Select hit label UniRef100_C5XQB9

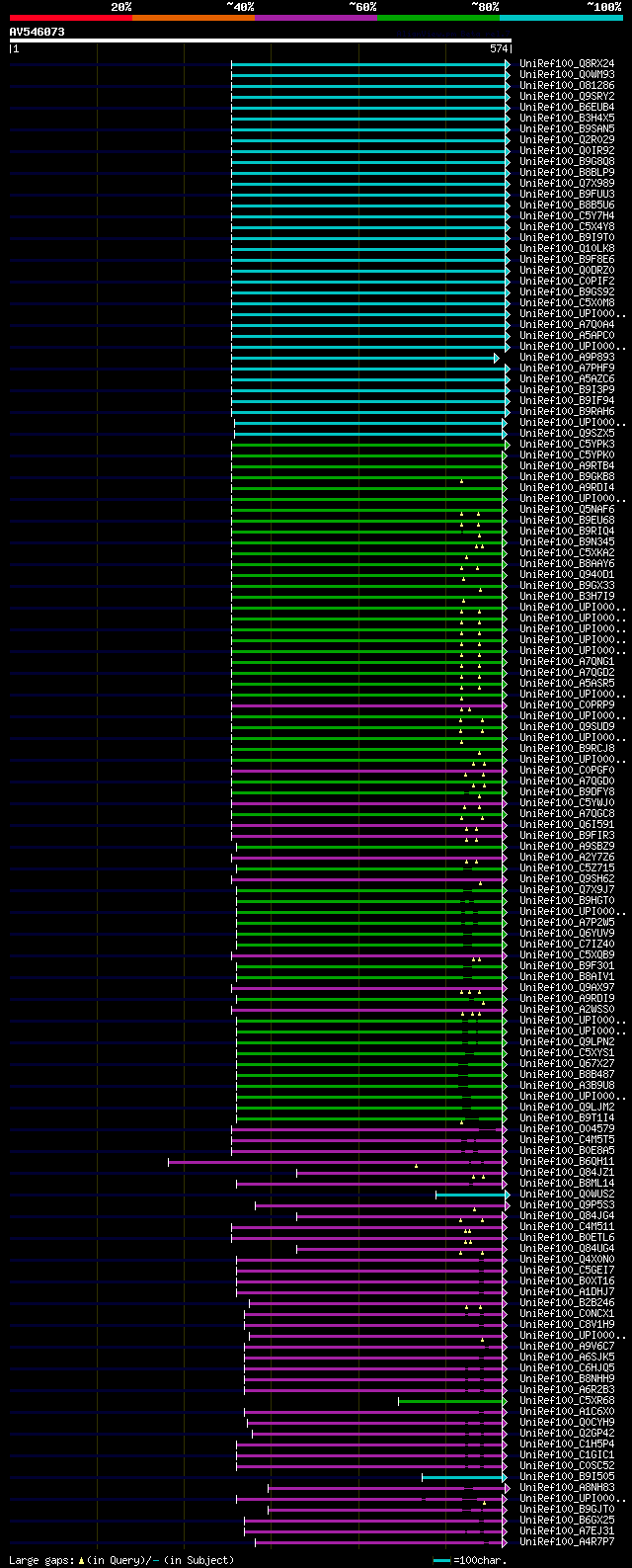tap(569, 954)
